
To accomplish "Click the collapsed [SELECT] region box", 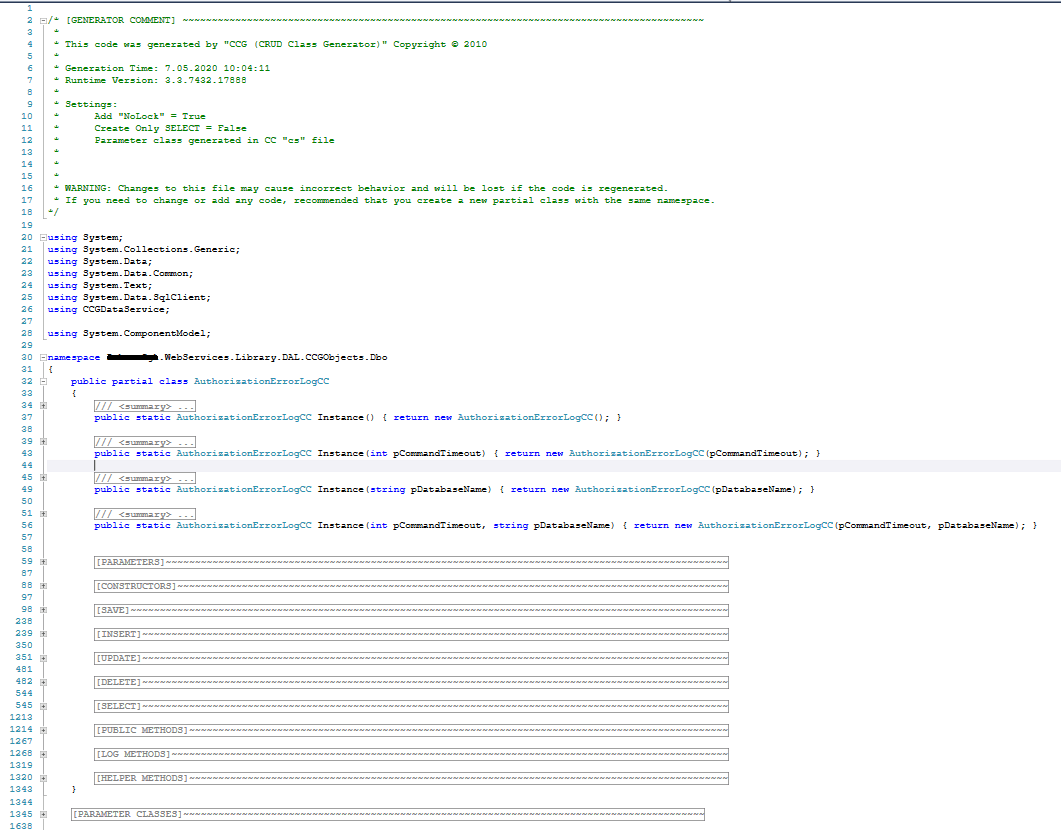I will pyautogui.click(x=411, y=706).
